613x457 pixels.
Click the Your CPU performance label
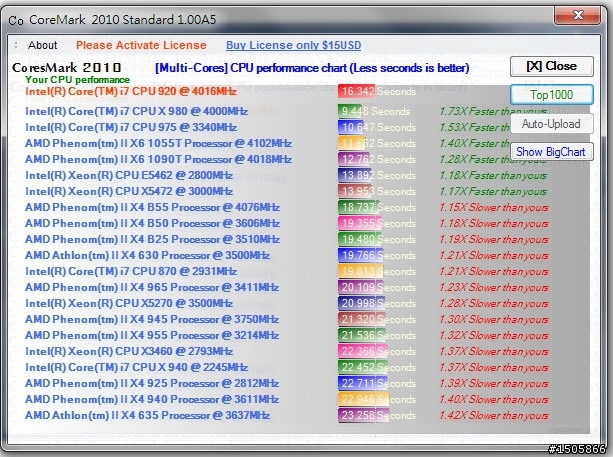click(x=77, y=80)
